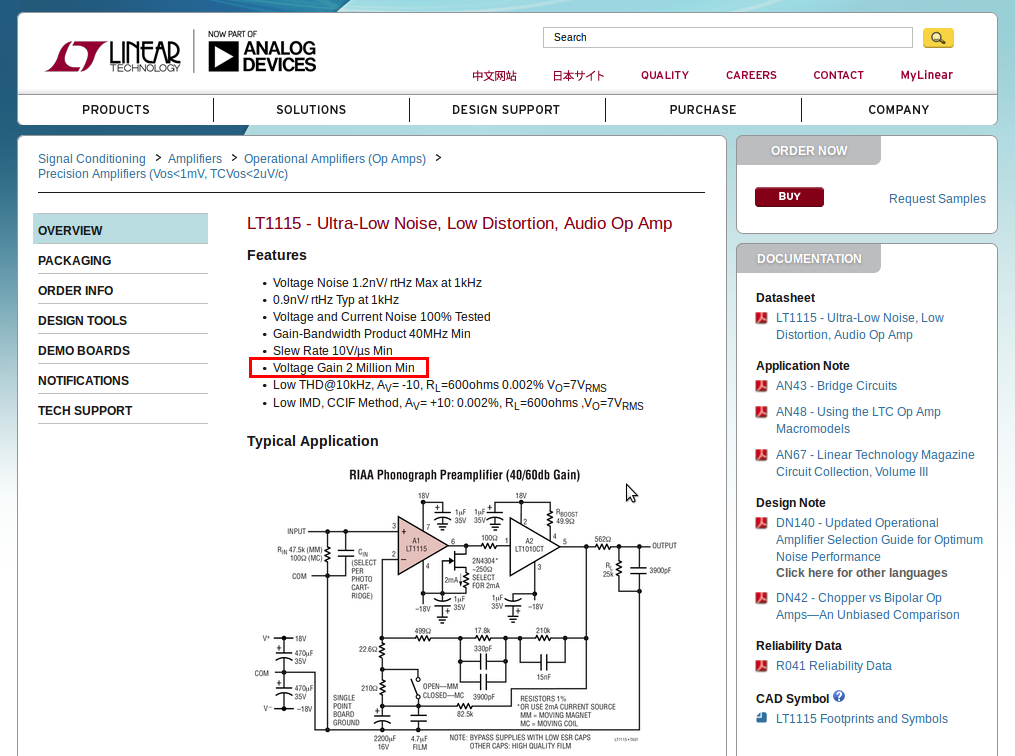Click the Linear Technology logo

(113, 56)
